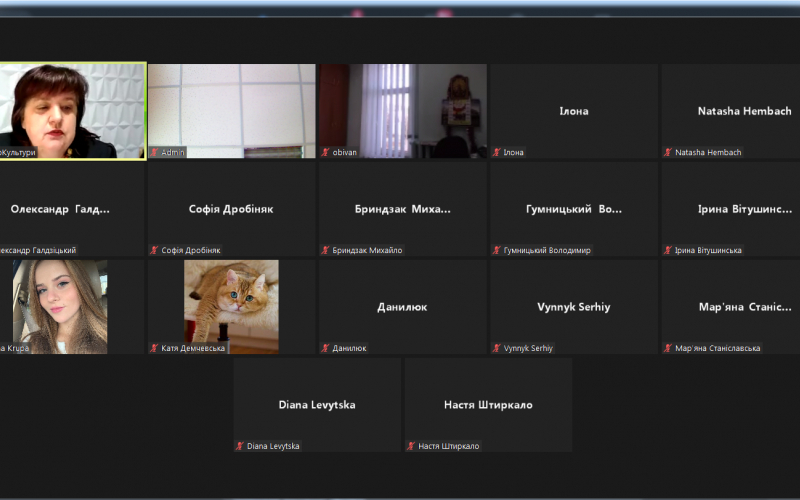The height and width of the screenshot is (500, 800).
Task: Click muted mic icon beside Admin
Action: click(154, 152)
